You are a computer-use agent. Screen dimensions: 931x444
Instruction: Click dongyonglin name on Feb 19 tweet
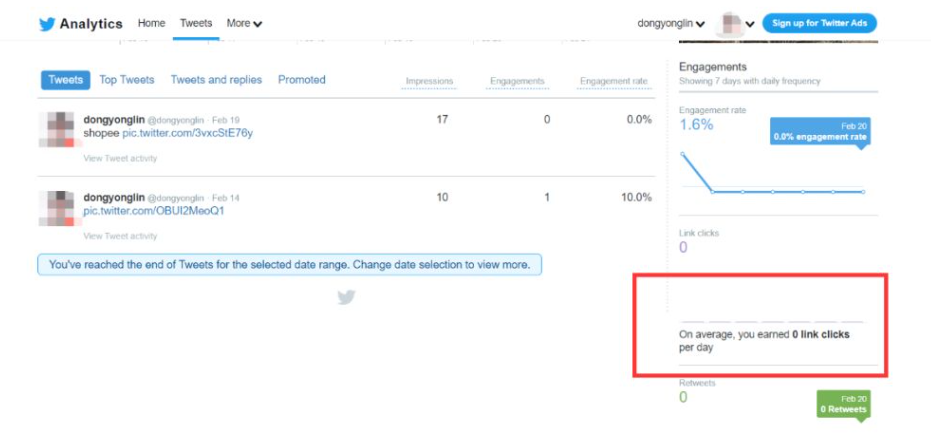pos(114,119)
